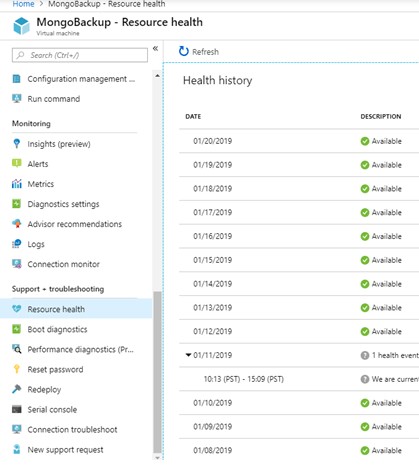Viewport: 419px width, 476px height.
Task: Click the Performance diagnostics magnifier icon
Action: coord(17,349)
